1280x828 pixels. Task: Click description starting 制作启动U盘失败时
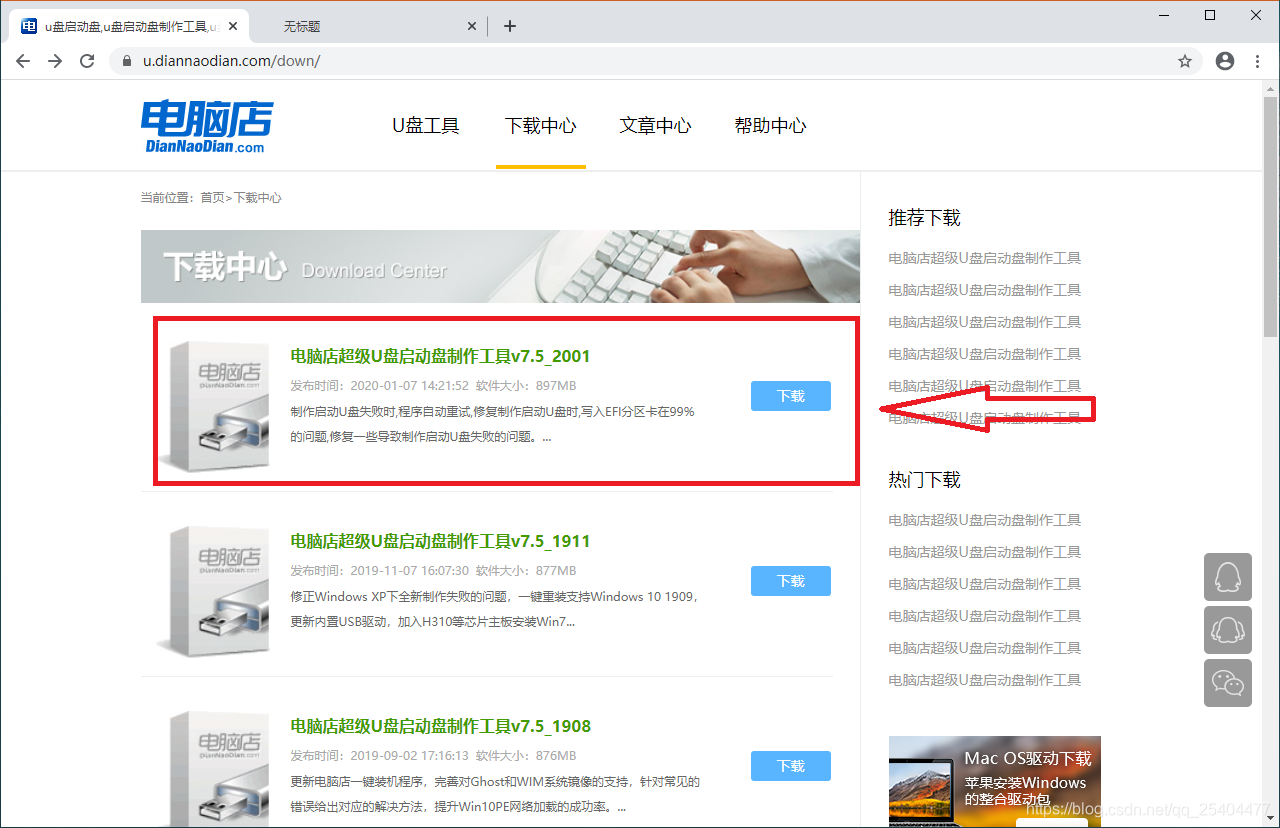pos(492,424)
